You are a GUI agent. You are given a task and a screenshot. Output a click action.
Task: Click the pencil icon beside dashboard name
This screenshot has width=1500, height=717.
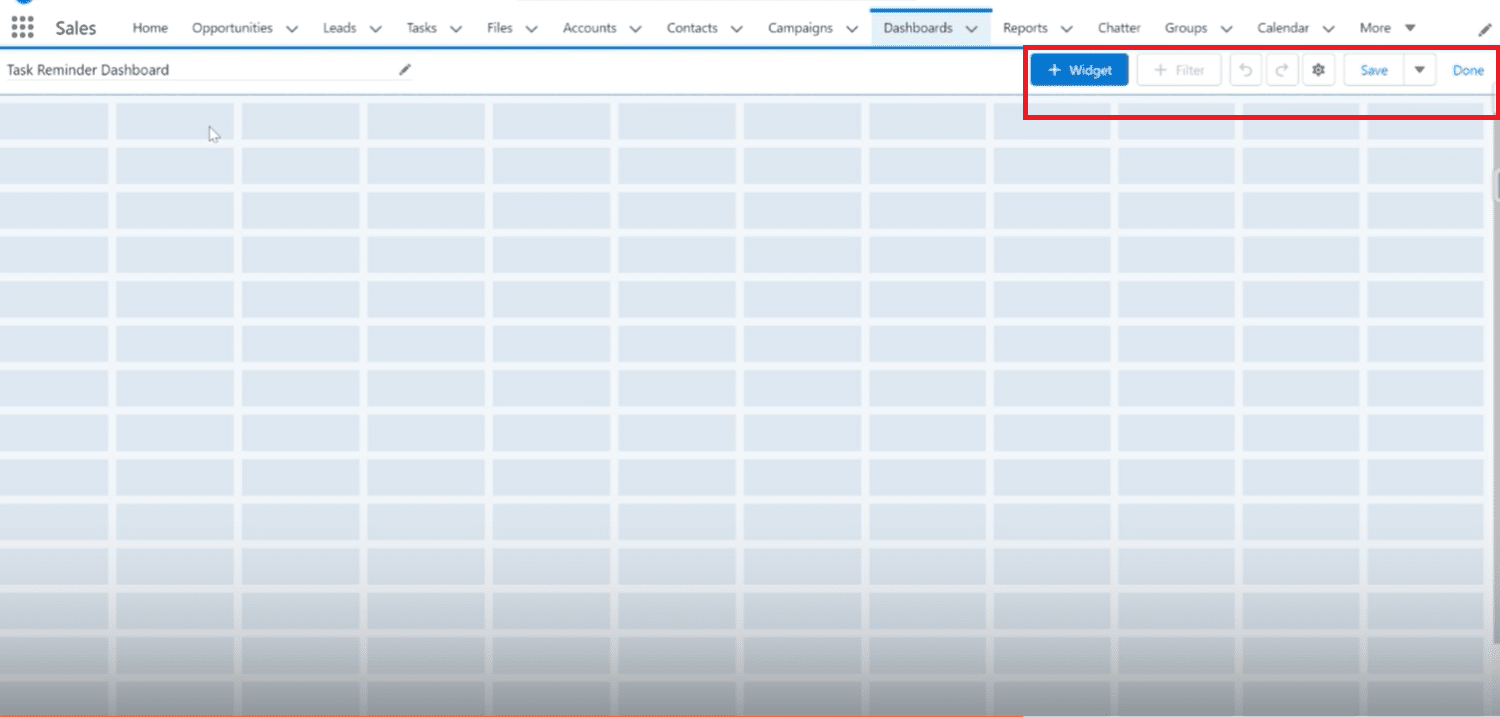[x=405, y=69]
